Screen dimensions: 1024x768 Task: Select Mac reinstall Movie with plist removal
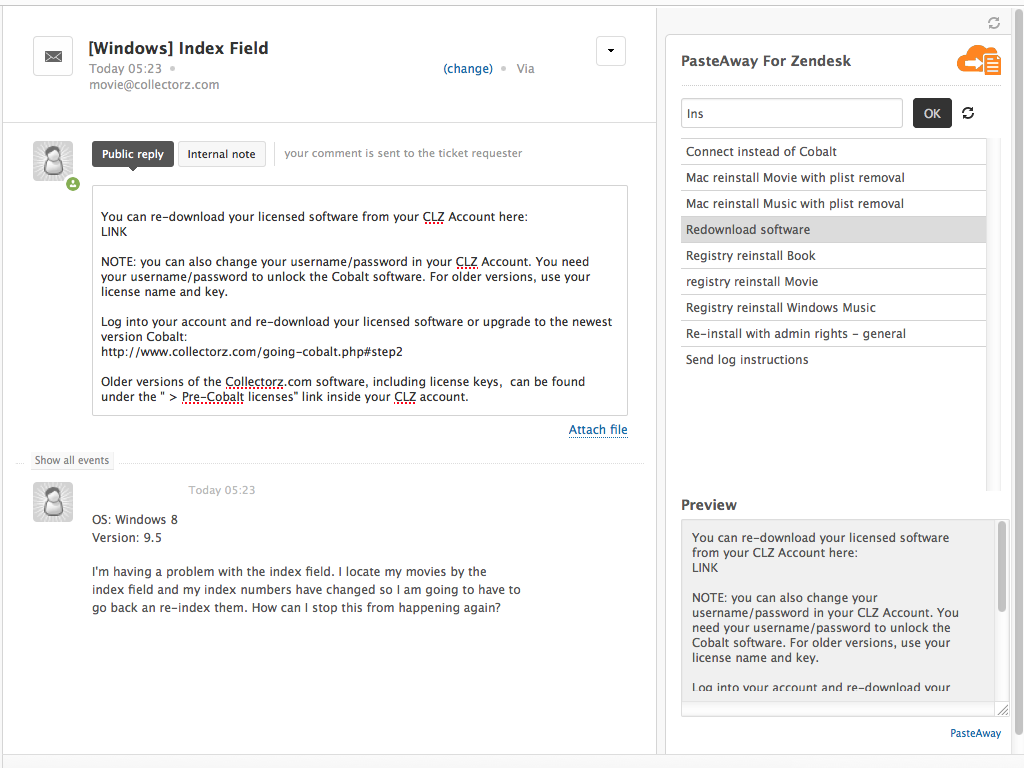point(795,178)
